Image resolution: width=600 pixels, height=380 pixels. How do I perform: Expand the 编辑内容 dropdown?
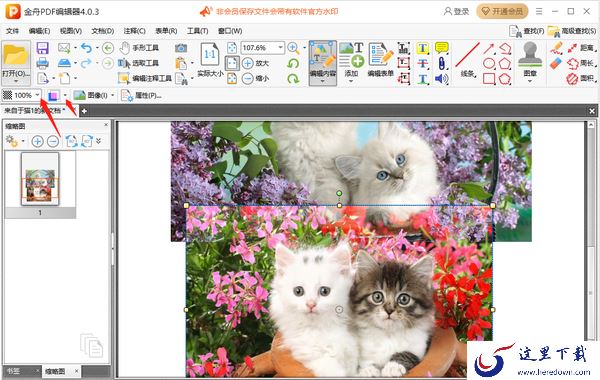323,82
